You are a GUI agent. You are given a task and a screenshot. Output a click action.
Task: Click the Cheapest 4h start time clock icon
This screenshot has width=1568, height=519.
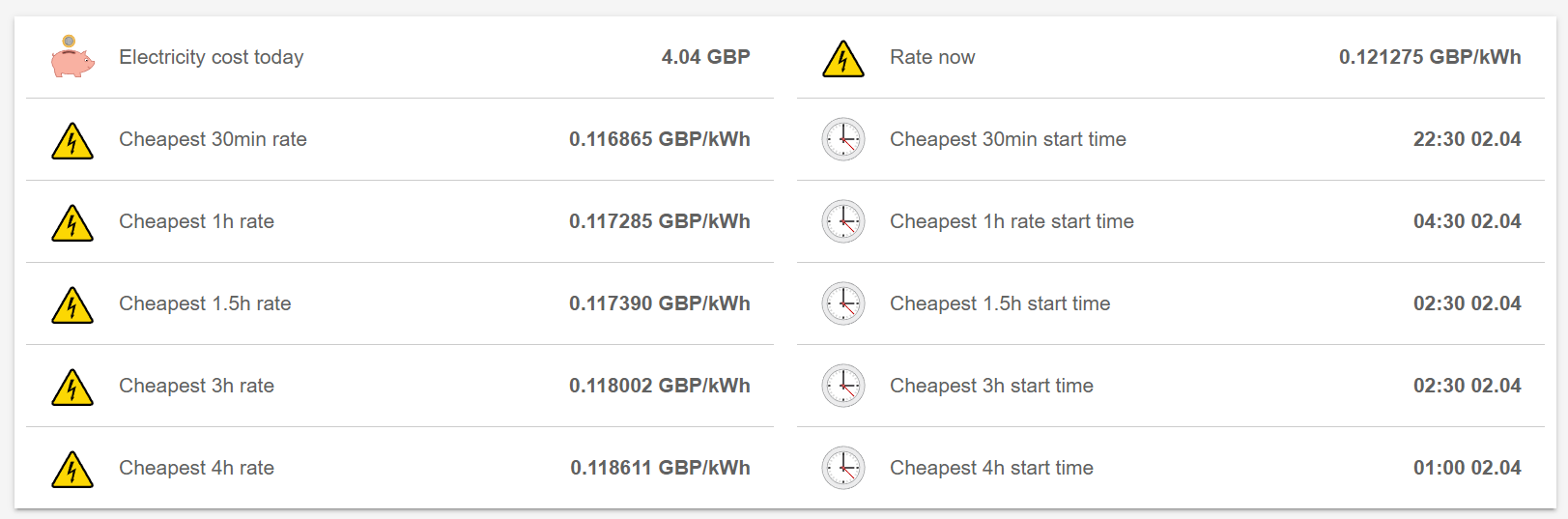(843, 468)
